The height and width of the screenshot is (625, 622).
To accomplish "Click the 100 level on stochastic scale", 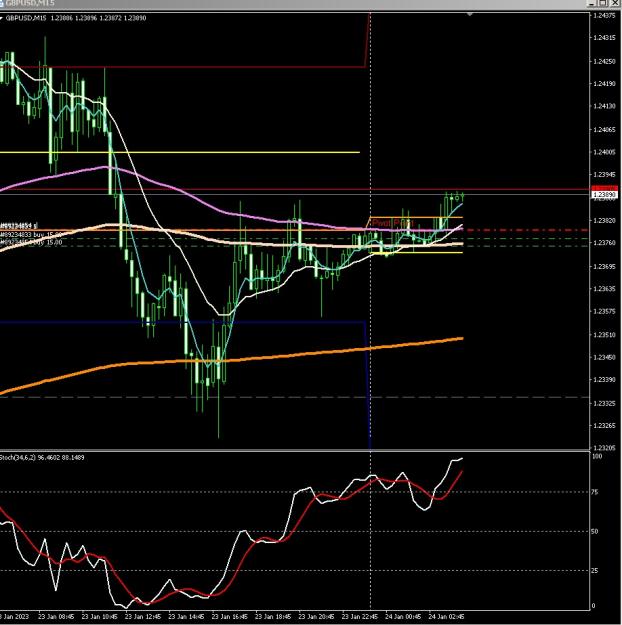I will pos(597,456).
